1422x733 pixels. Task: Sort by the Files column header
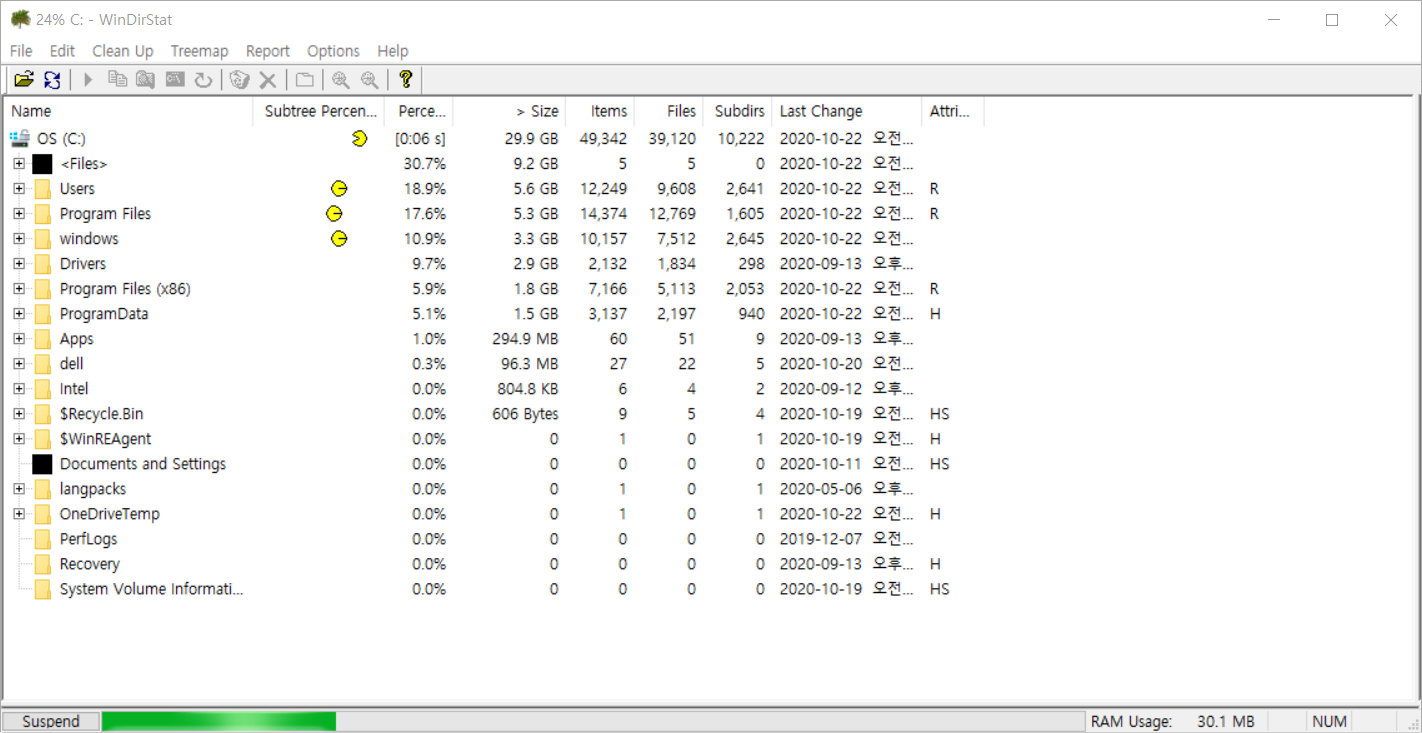click(x=669, y=112)
